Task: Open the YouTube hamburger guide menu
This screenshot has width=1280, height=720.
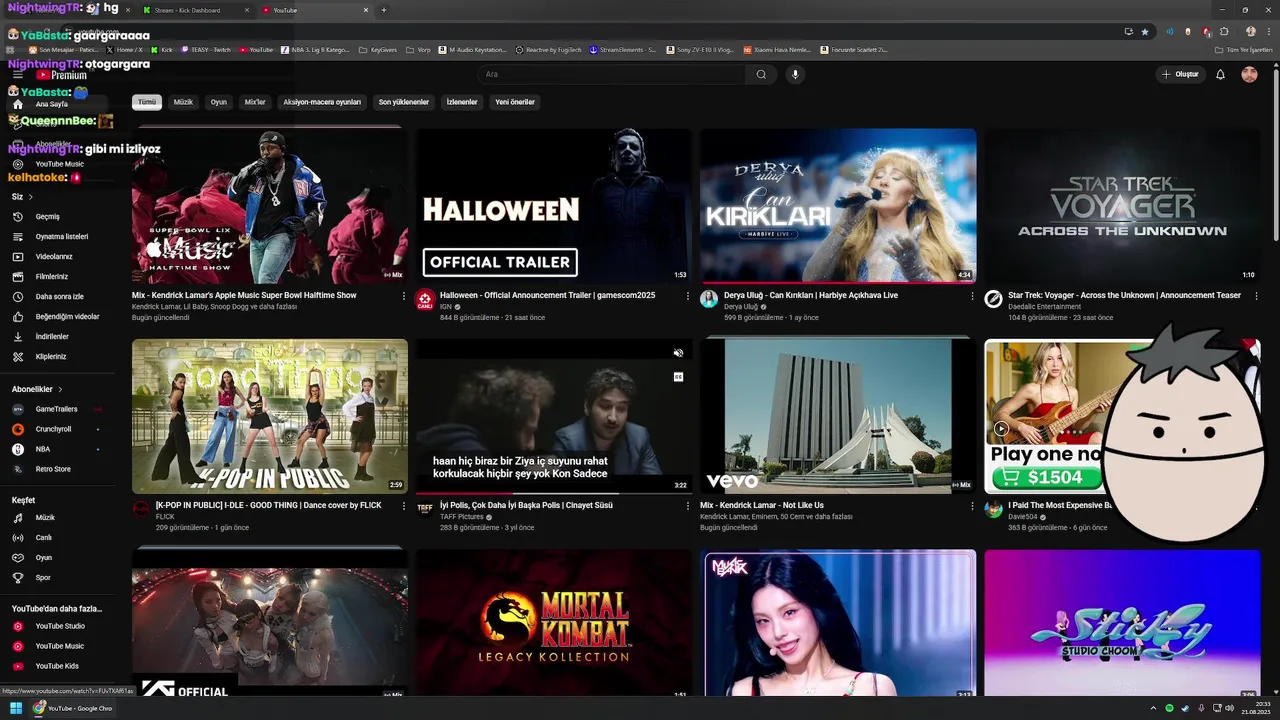Action: click(x=17, y=75)
